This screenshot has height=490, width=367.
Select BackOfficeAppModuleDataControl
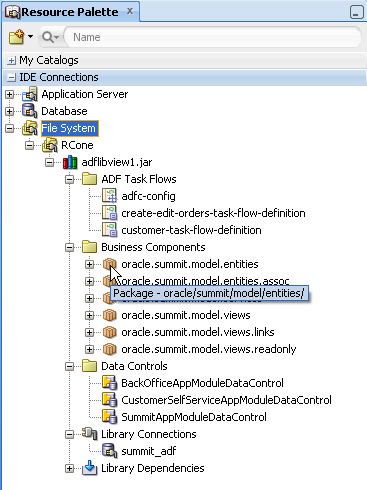(202, 383)
